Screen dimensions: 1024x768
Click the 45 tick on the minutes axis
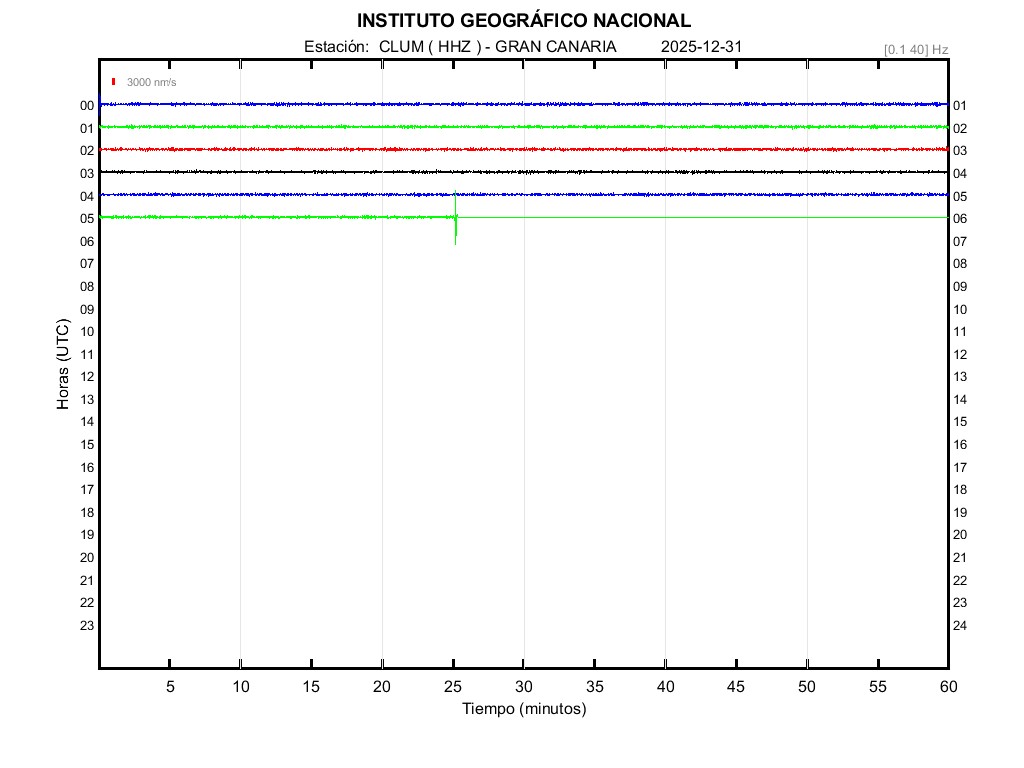(x=736, y=686)
